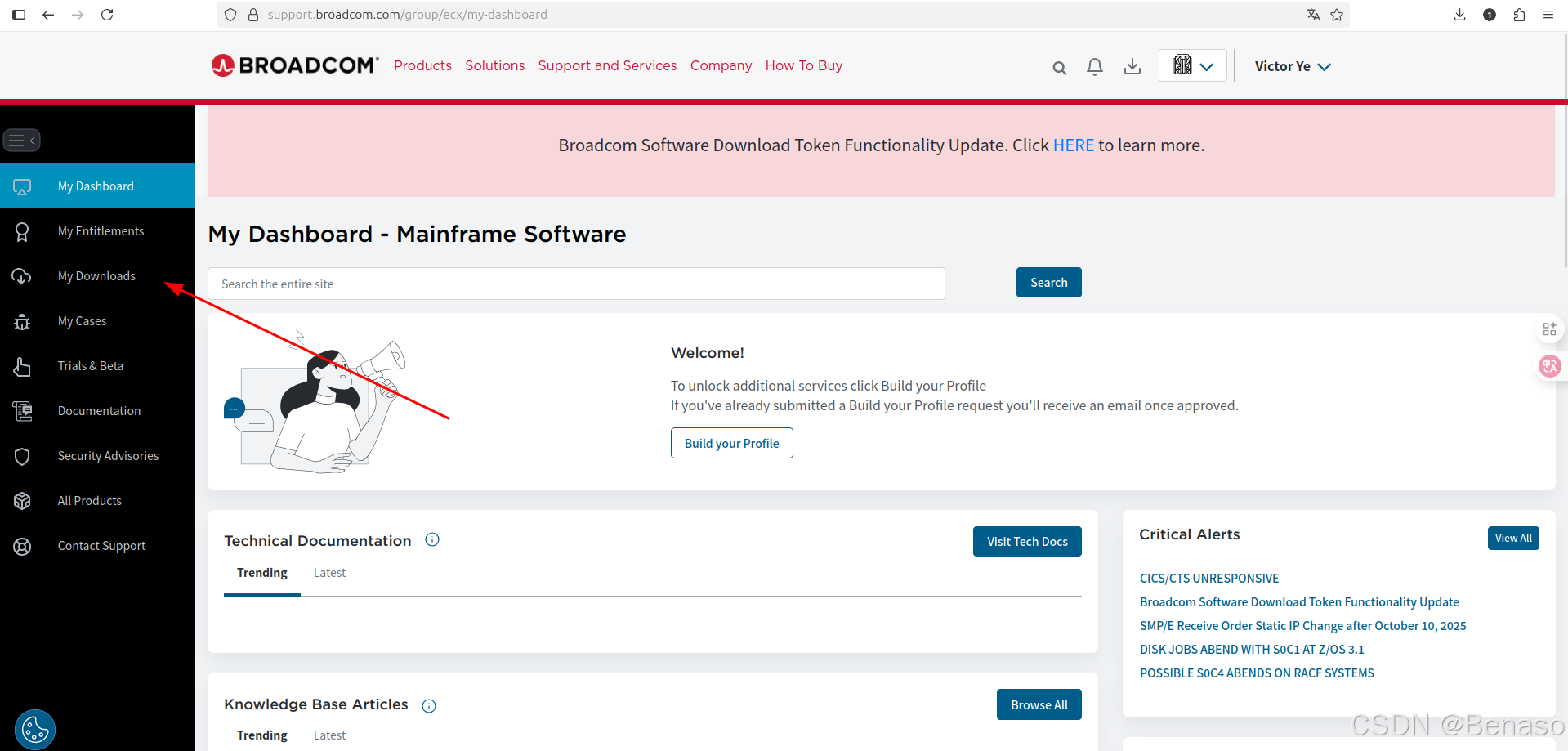Viewport: 1568px width, 751px height.
Task: Click Visit Tech Docs button
Action: click(1027, 541)
